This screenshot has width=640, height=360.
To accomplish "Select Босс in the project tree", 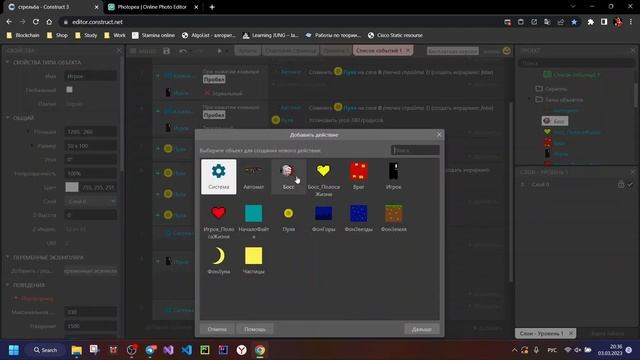I will tap(555, 121).
